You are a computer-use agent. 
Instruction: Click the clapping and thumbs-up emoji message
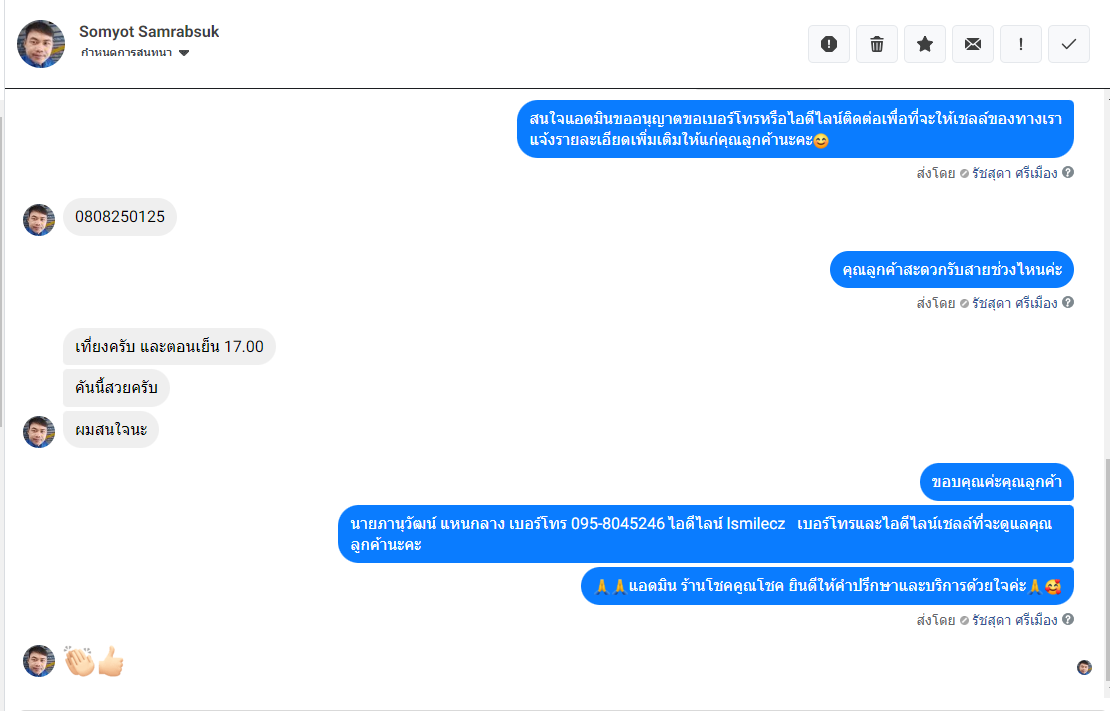tap(94, 661)
